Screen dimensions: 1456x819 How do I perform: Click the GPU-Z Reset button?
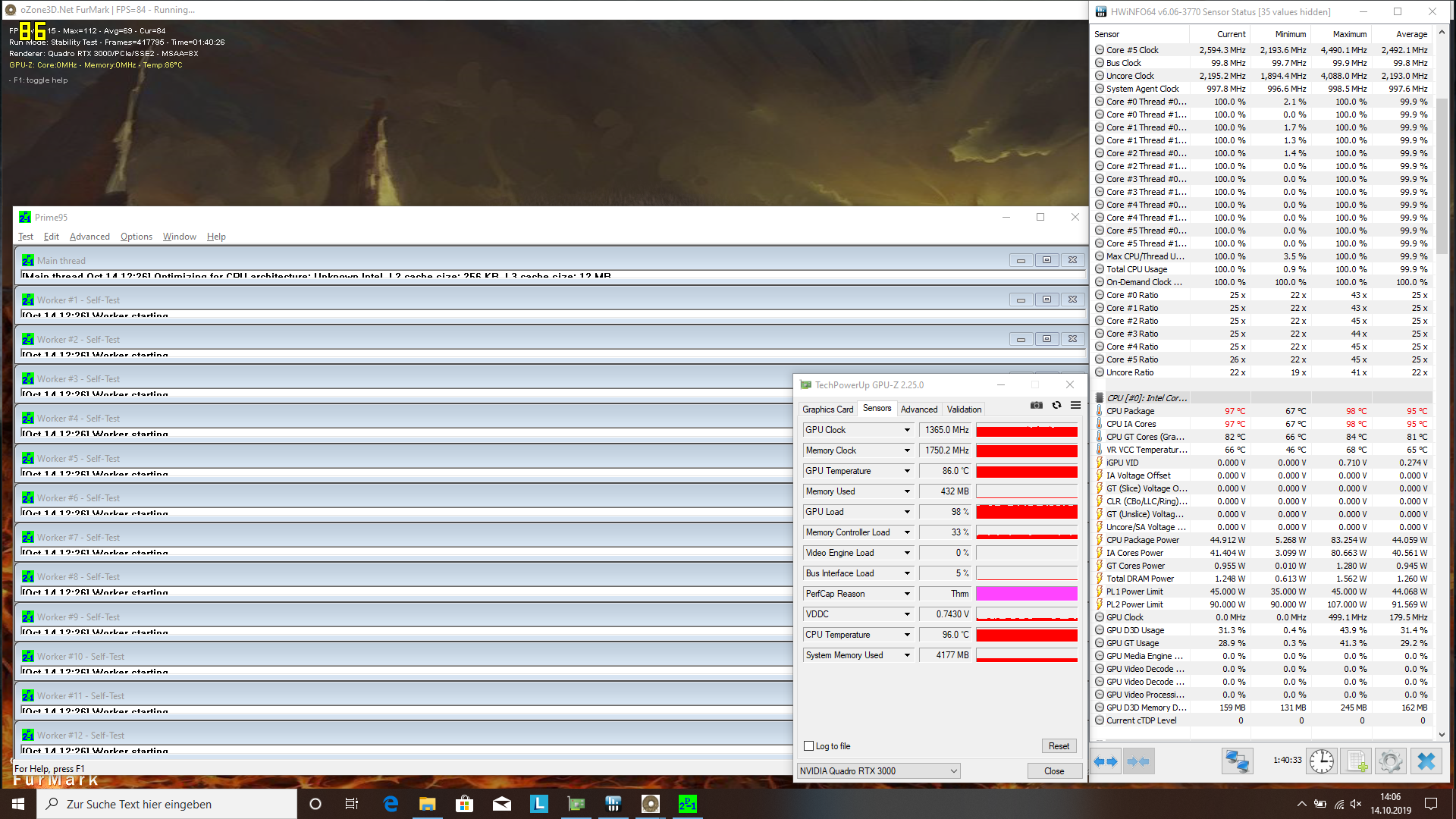[1059, 746]
